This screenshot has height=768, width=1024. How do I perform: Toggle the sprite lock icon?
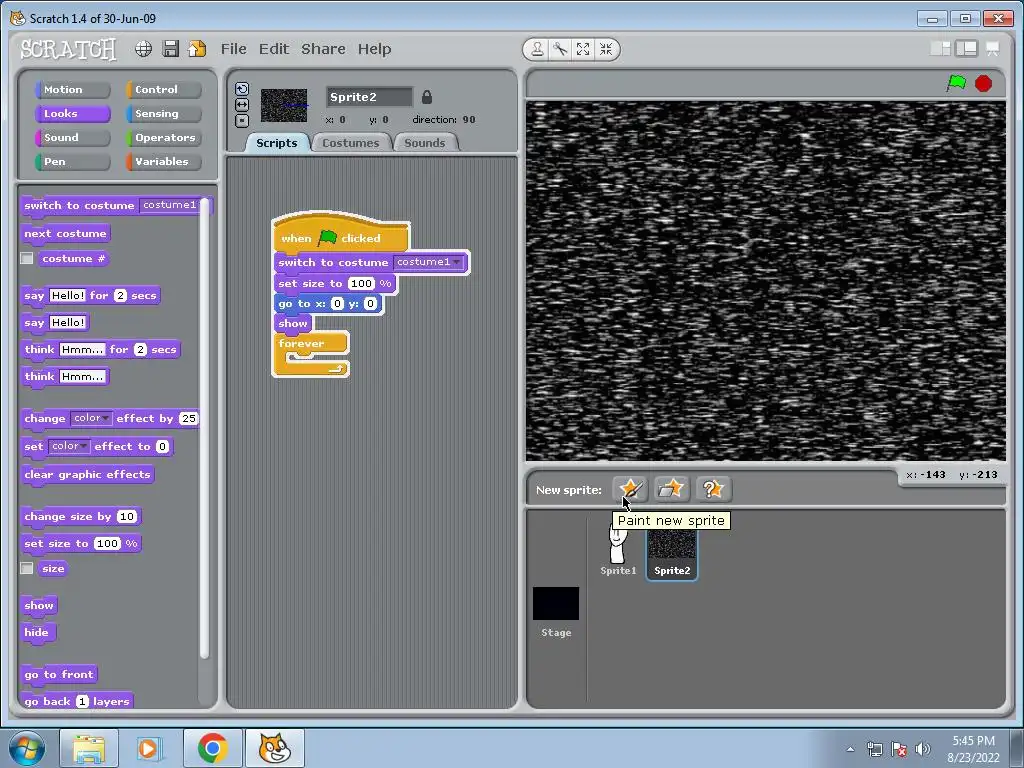point(426,97)
